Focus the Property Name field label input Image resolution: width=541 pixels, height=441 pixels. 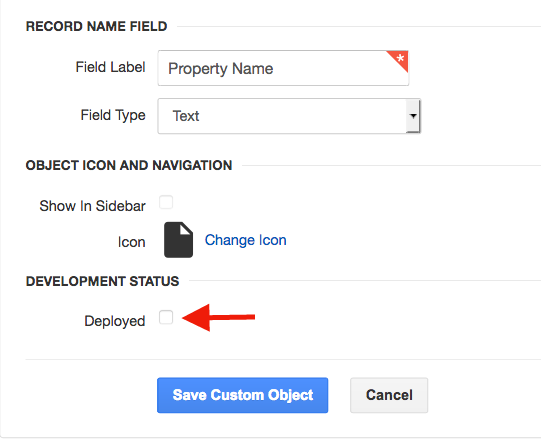[x=283, y=68]
